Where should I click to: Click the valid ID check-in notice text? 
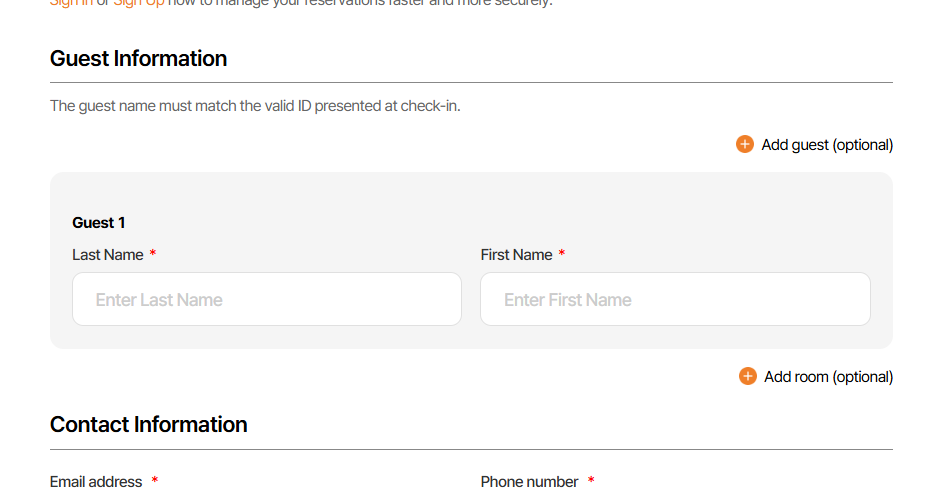(x=255, y=105)
